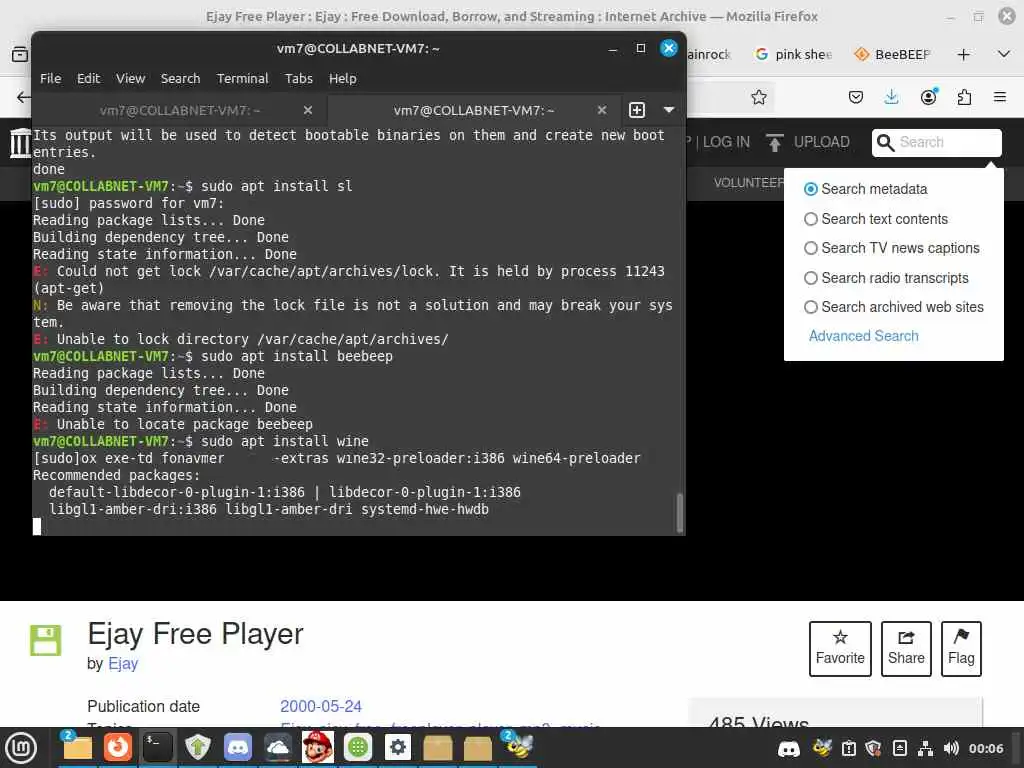
Task: Click the Firefox back arrow
Action: point(23,97)
